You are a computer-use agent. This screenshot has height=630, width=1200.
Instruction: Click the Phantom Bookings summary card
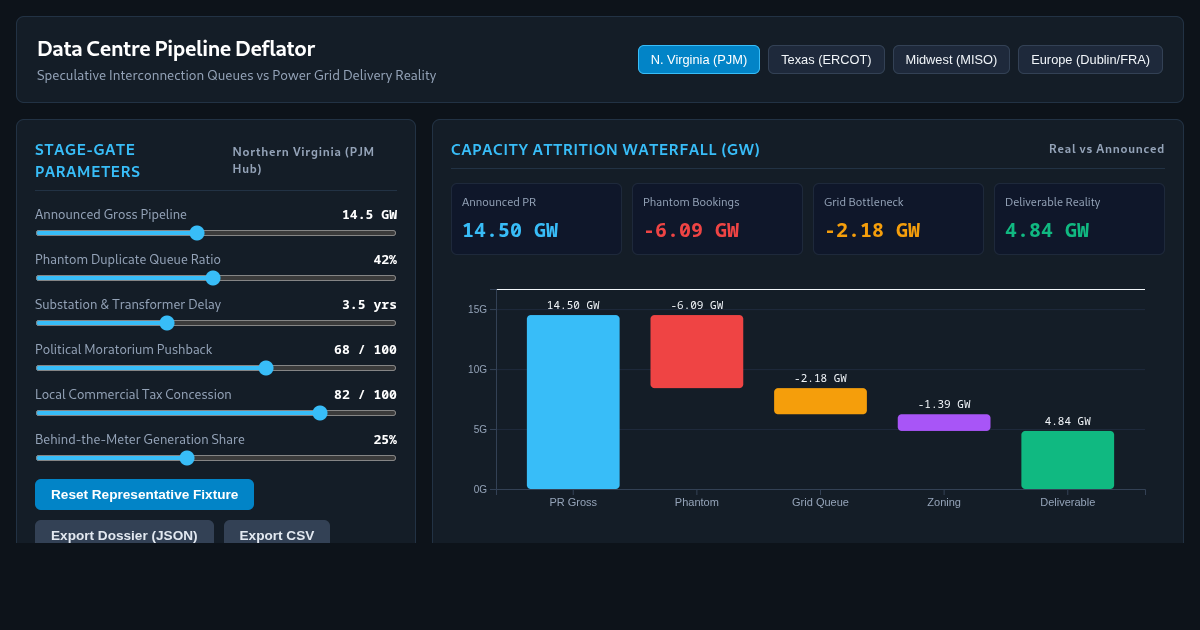point(717,219)
